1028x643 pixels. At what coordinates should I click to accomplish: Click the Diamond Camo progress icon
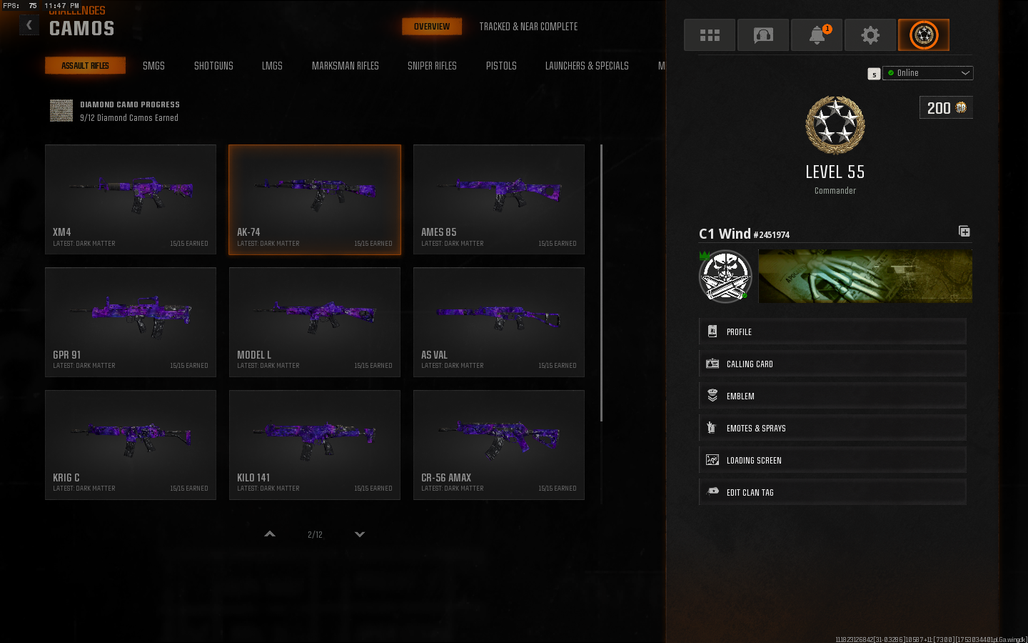click(62, 111)
